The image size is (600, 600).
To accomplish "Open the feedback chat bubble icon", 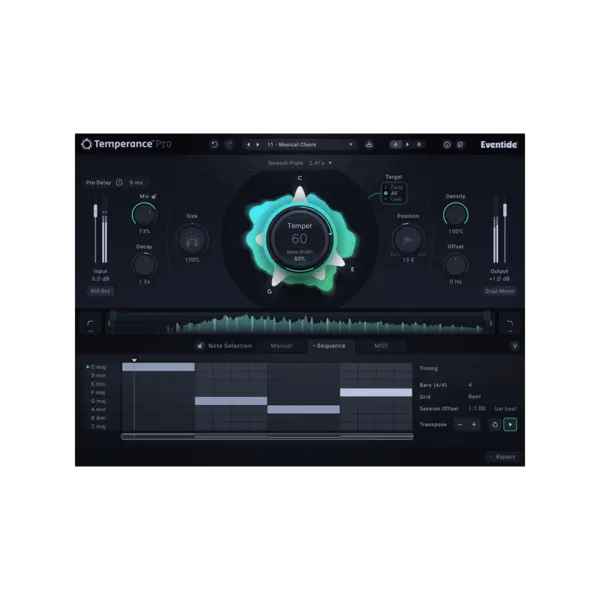I will click(460, 145).
